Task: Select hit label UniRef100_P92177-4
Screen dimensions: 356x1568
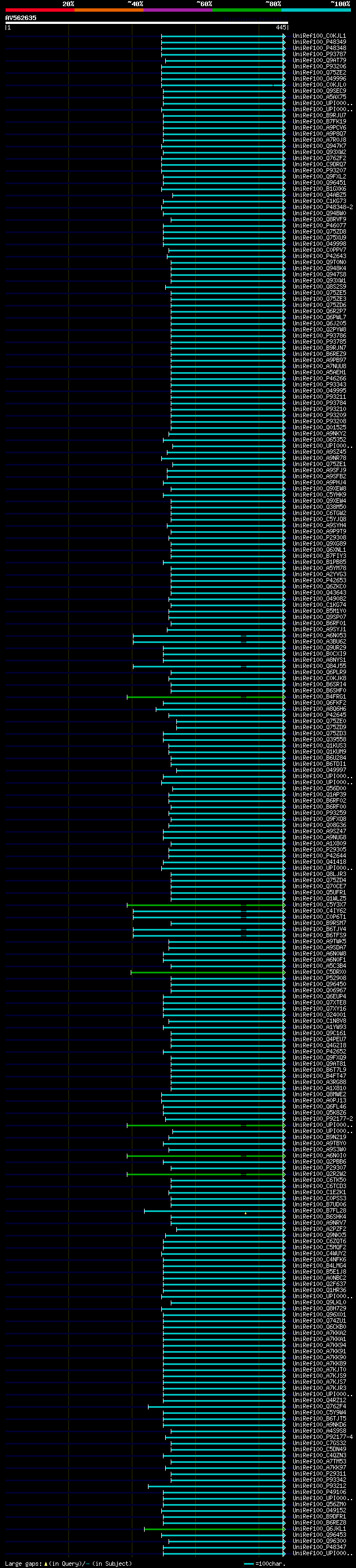Action: pyautogui.click(x=323, y=1437)
